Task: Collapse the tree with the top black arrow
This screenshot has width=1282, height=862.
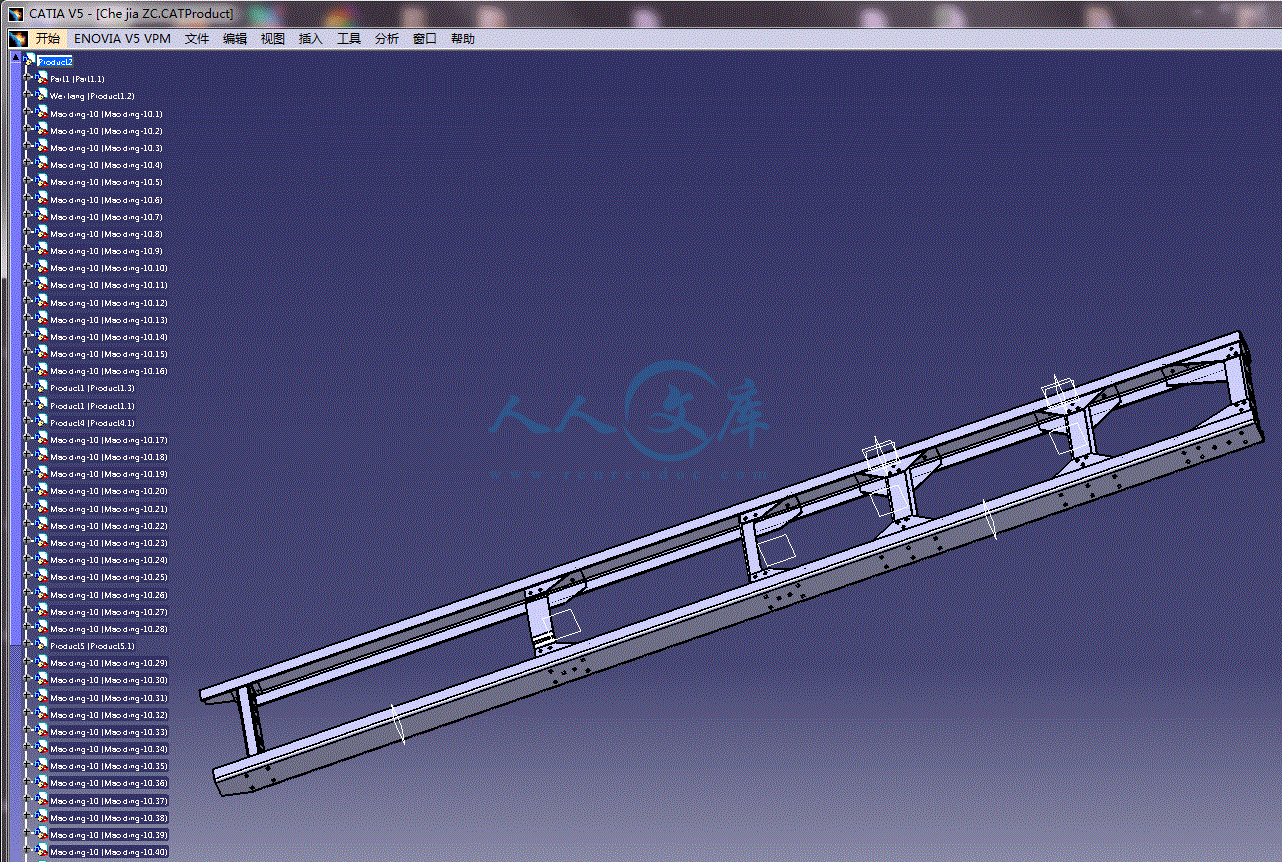Action: coord(15,57)
